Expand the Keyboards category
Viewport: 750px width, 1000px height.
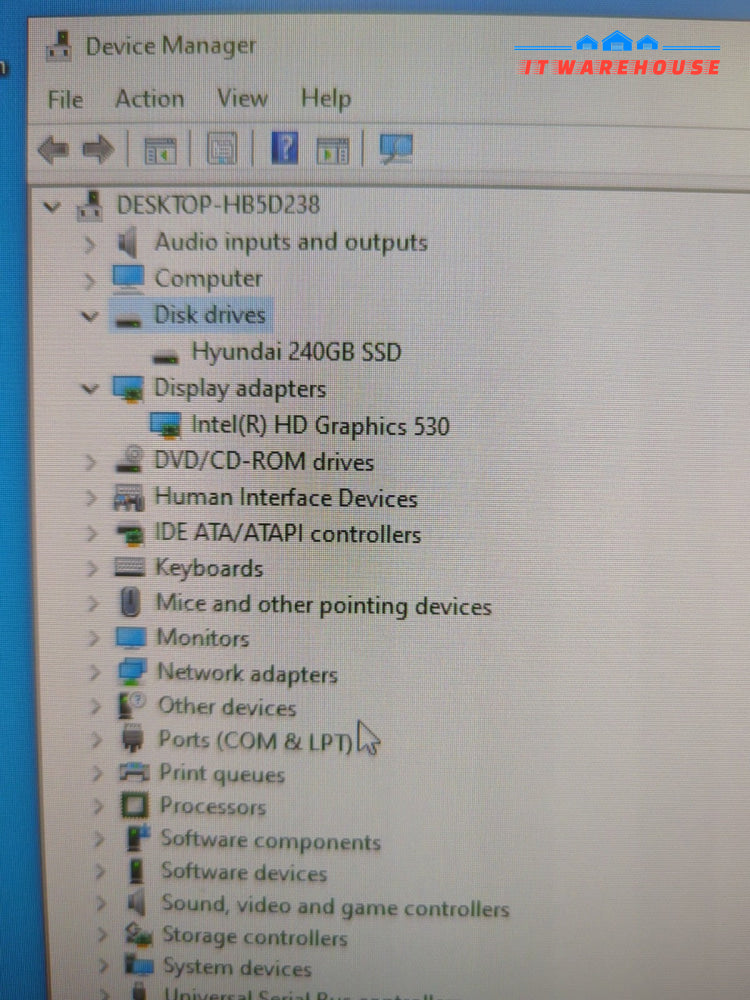click(93, 568)
